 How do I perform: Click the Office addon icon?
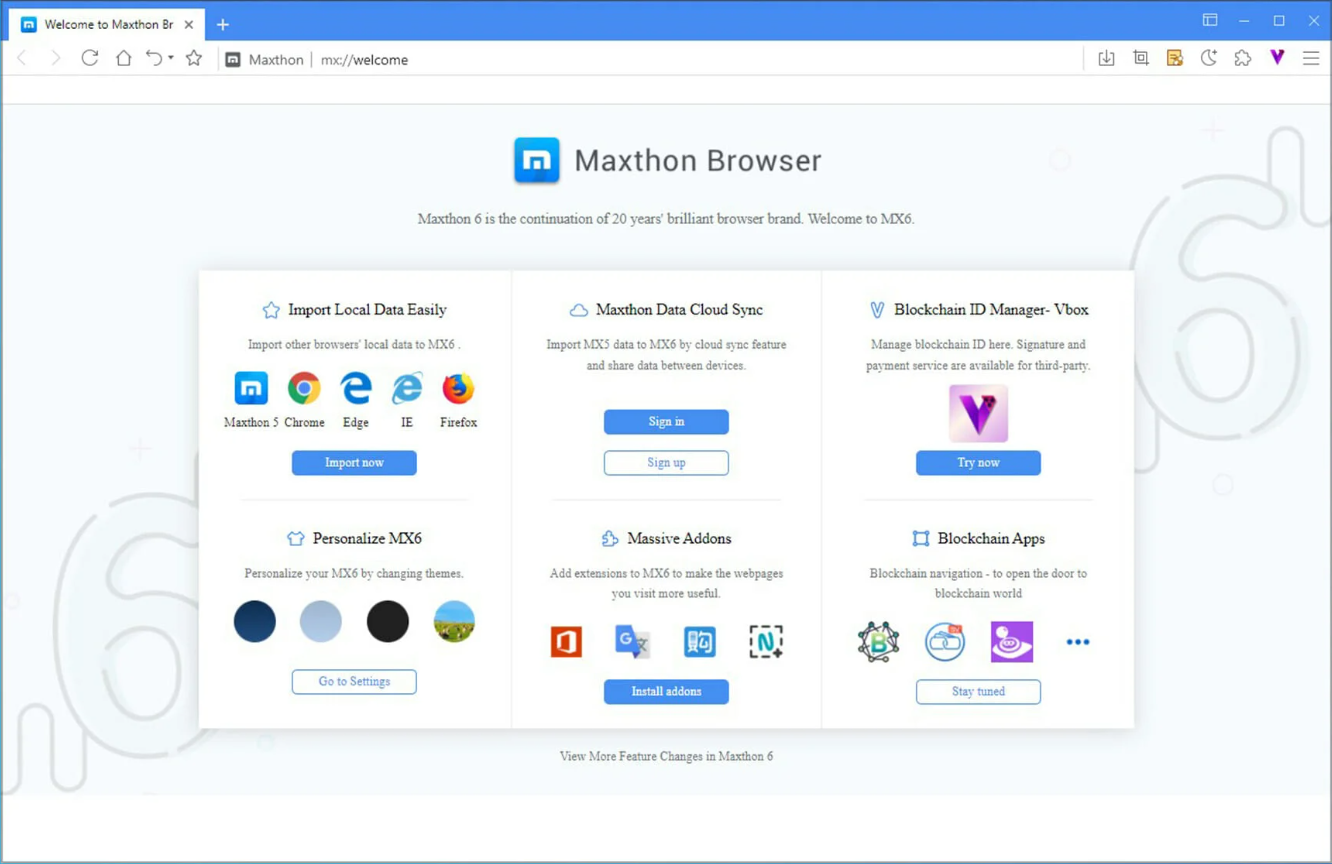(x=566, y=641)
